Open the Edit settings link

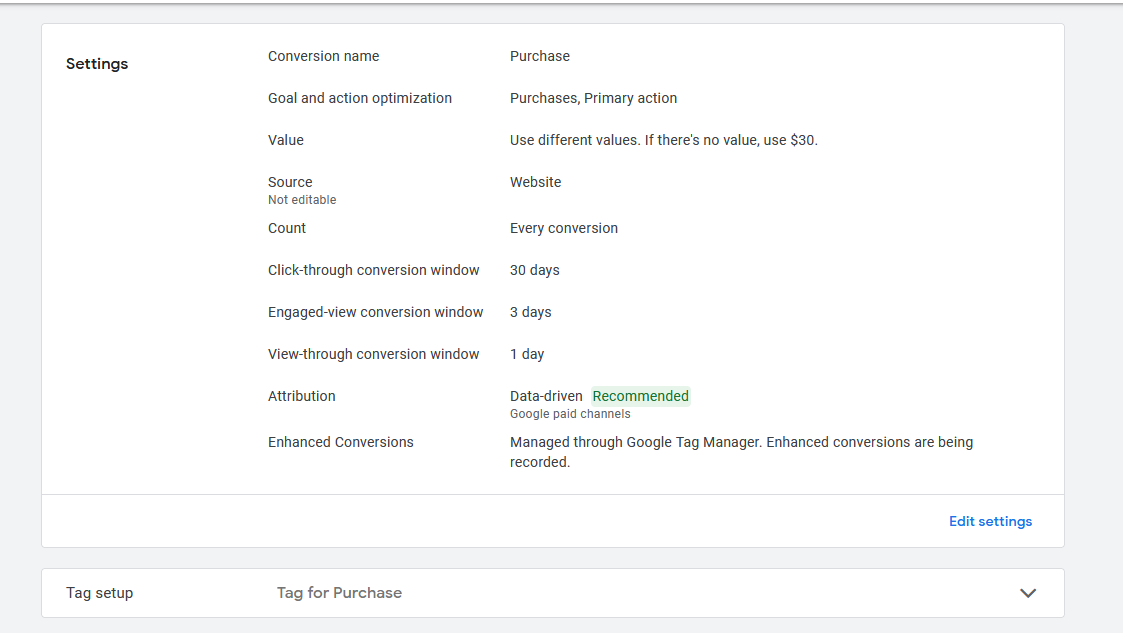pos(991,521)
